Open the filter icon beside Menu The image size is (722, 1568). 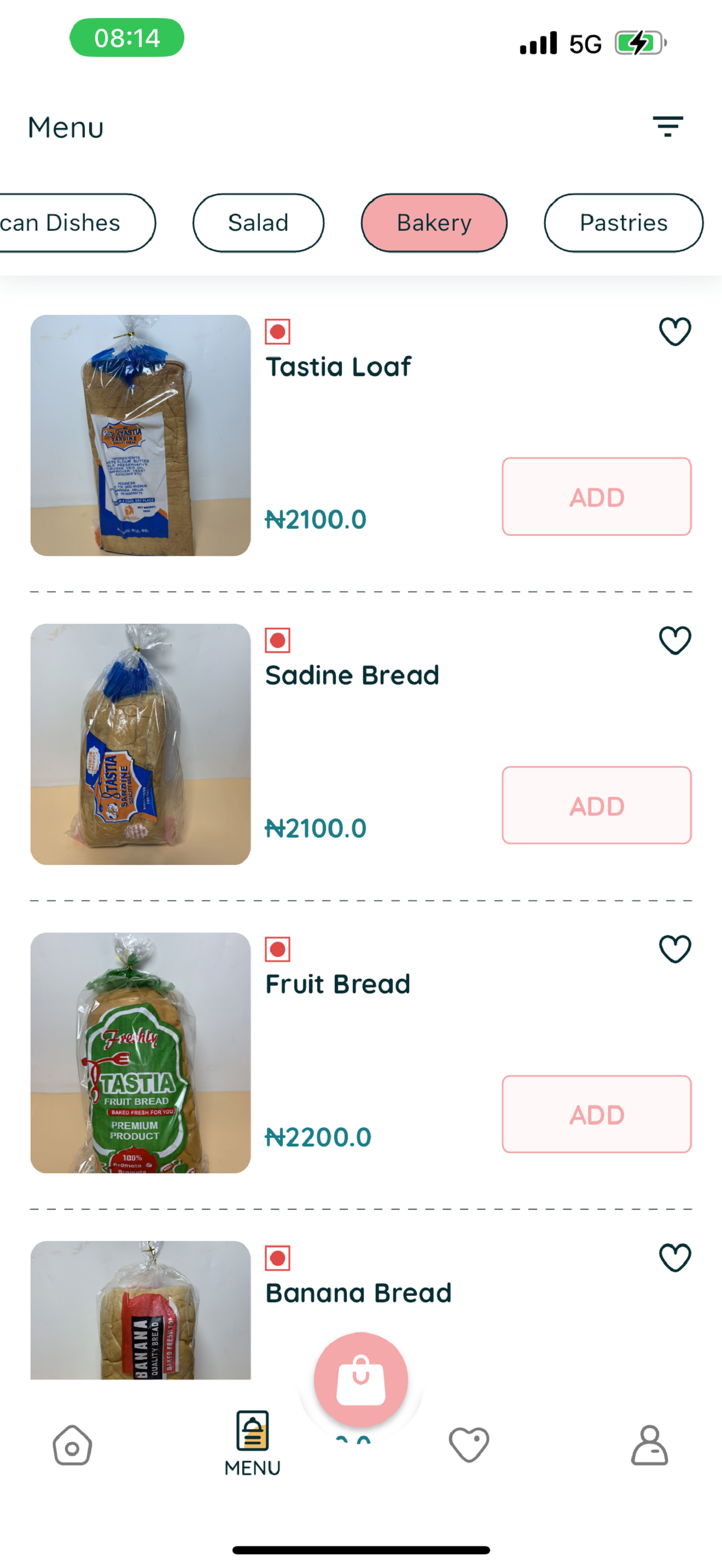coord(668,127)
